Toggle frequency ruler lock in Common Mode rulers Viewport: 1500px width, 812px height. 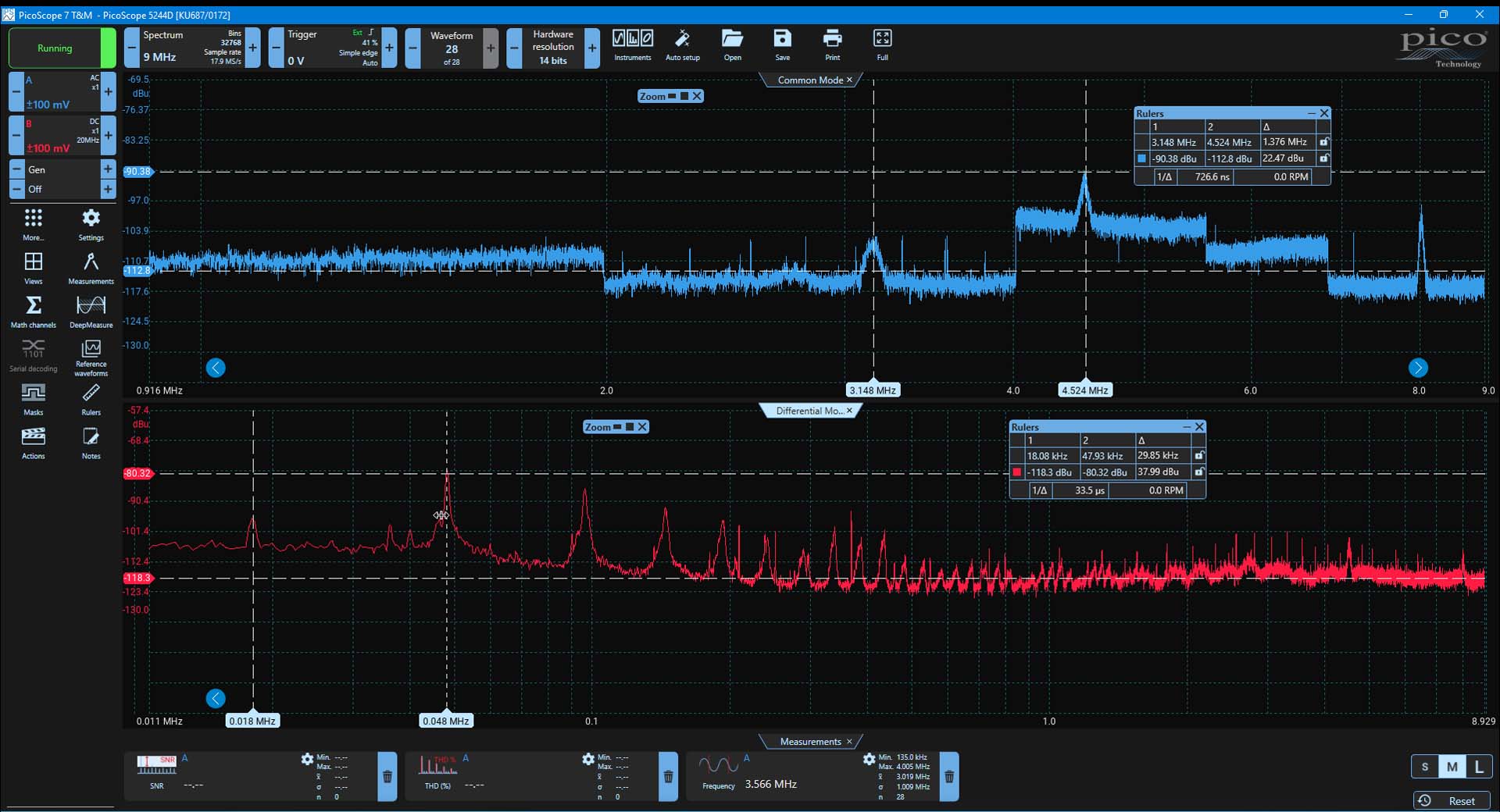tap(1323, 142)
